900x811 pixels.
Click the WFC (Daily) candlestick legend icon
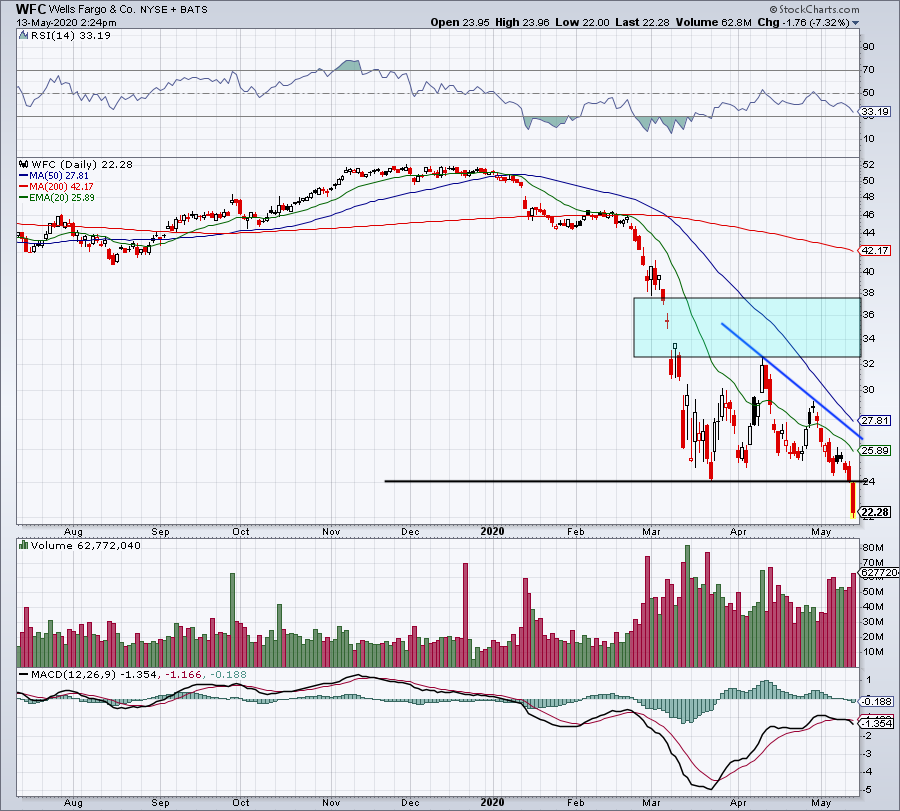[24, 164]
